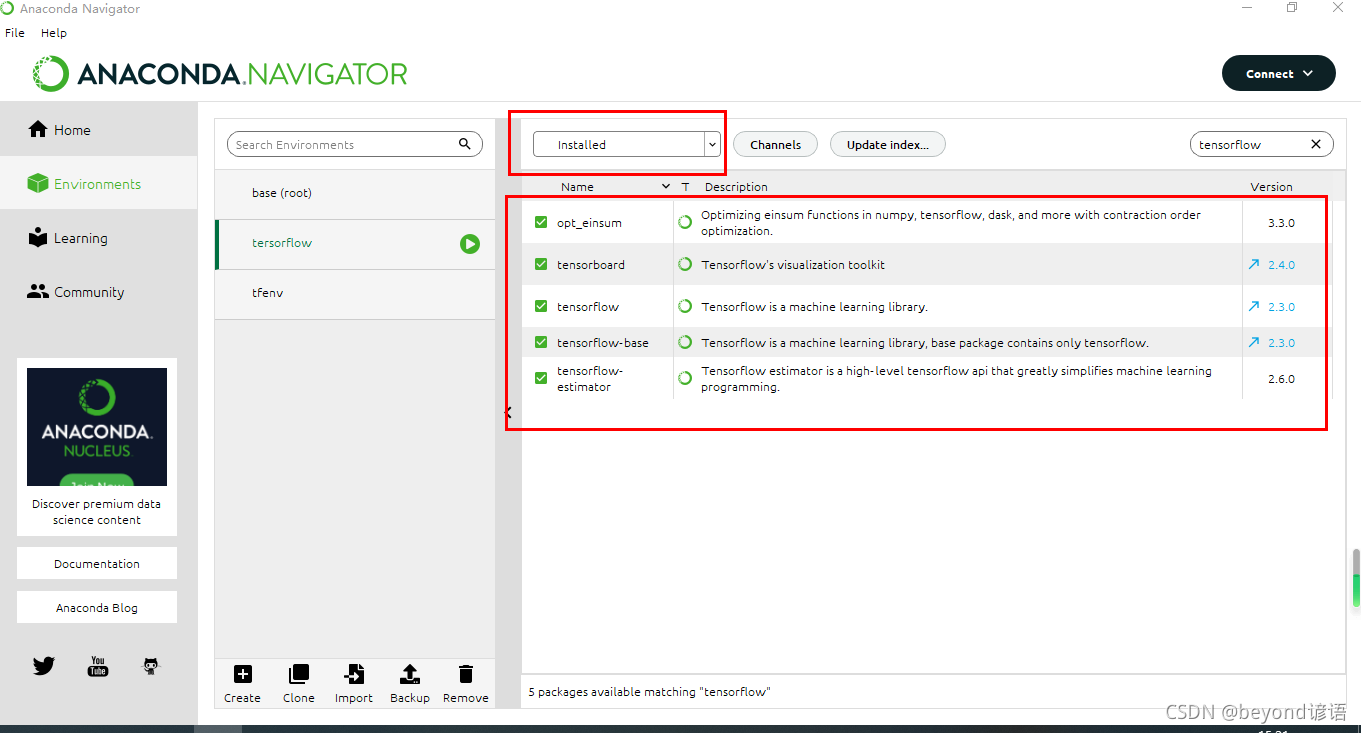The width and height of the screenshot is (1361, 733).
Task: Open the Help menu
Action: tap(54, 33)
